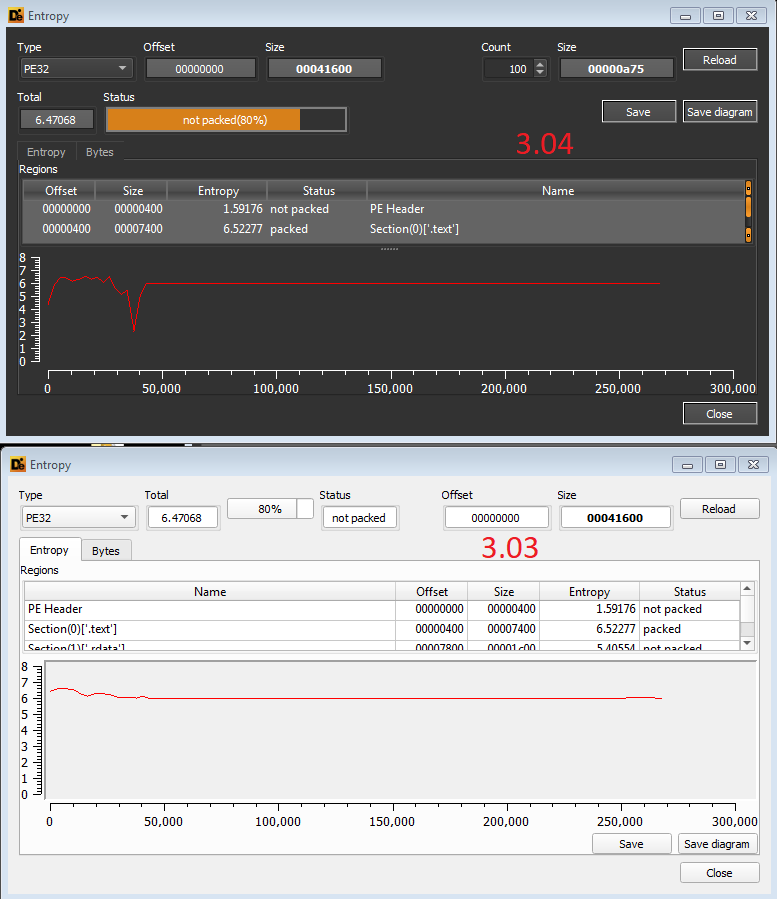Decrease the Count value with down arrow
The width and height of the screenshot is (777, 899).
pyautogui.click(x=540, y=73)
